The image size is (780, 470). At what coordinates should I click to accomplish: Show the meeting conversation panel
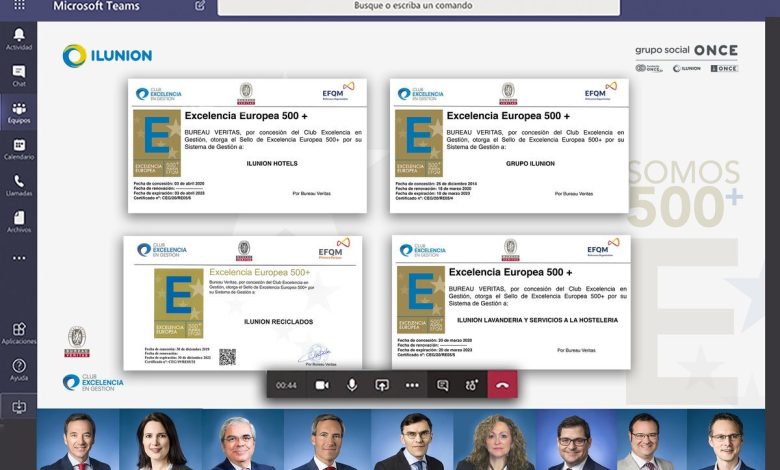pos(442,385)
